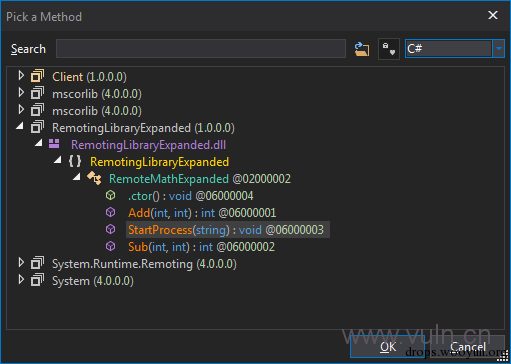Click the StartProcess method cube icon
The height and width of the screenshot is (364, 511).
coord(111,229)
